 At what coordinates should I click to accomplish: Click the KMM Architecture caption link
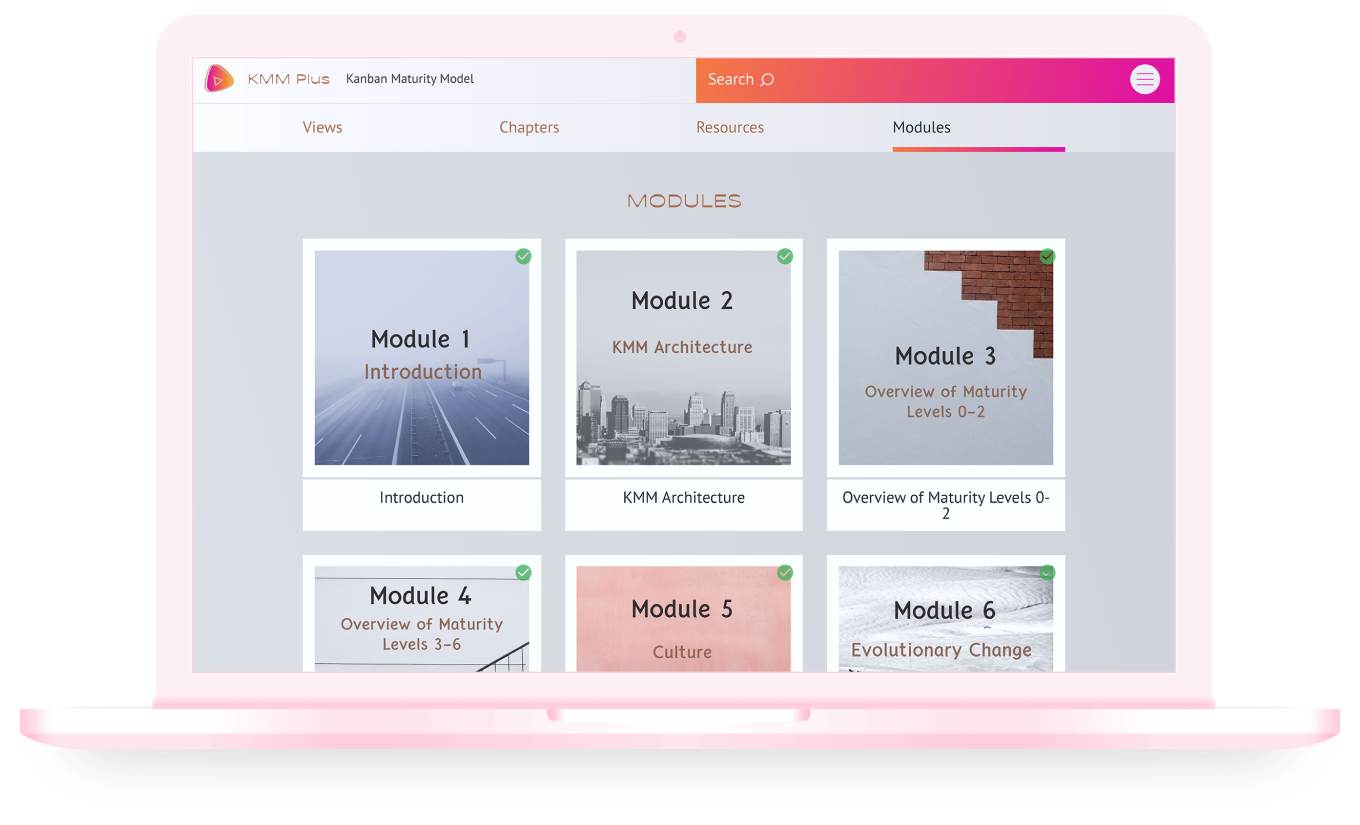pyautogui.click(x=684, y=498)
